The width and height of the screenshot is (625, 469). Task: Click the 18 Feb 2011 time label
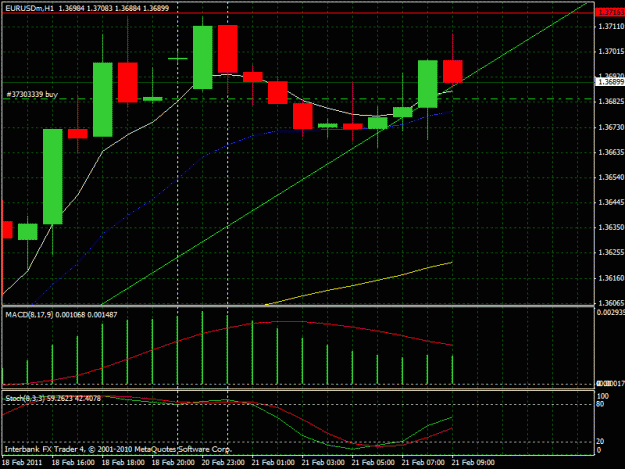point(22,462)
